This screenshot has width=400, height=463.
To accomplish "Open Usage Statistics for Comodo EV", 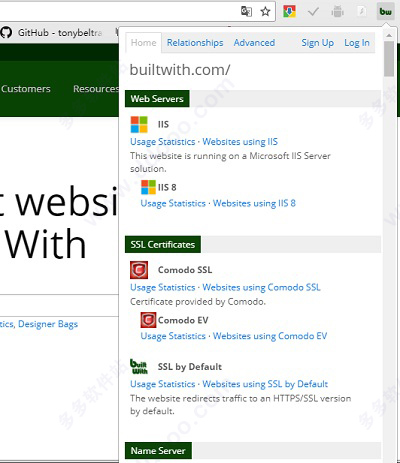I will (173, 336).
